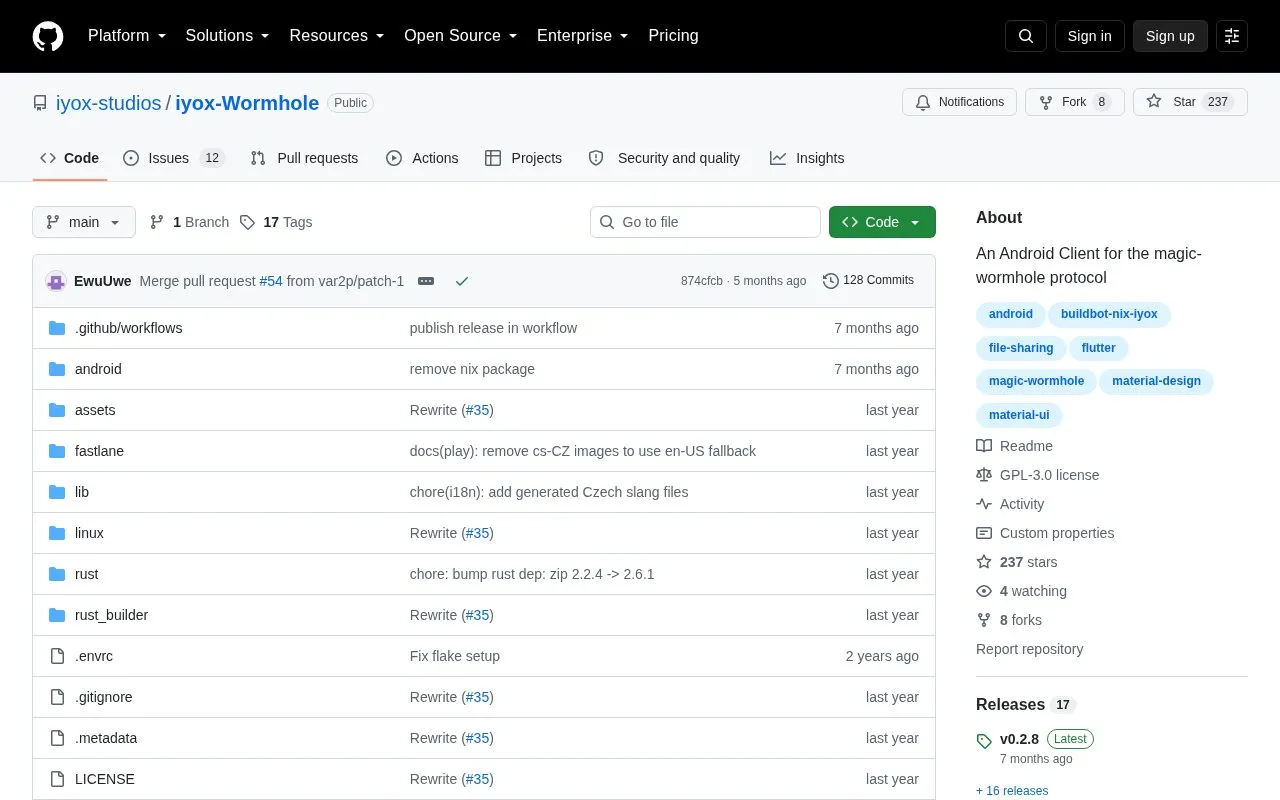Click the Tags label icon
This screenshot has height=800, width=1280.
click(247, 222)
